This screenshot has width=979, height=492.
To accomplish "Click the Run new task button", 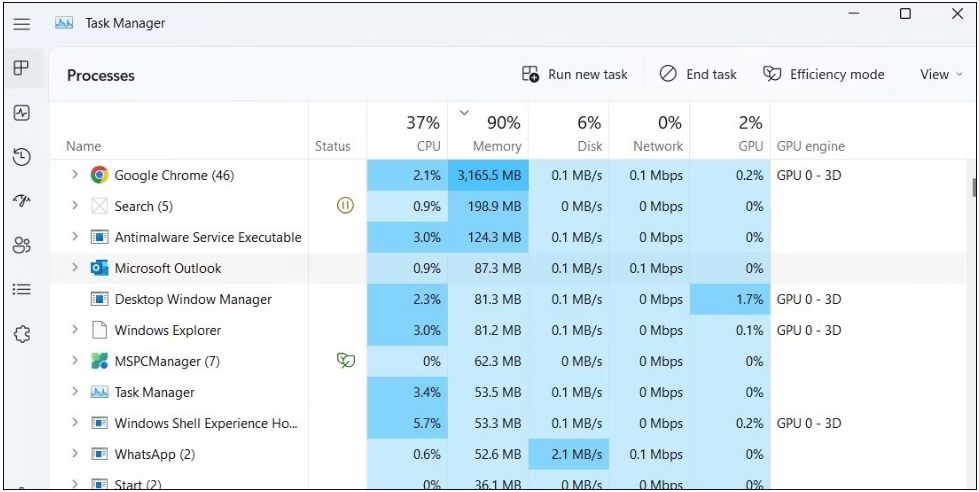I will (x=574, y=75).
